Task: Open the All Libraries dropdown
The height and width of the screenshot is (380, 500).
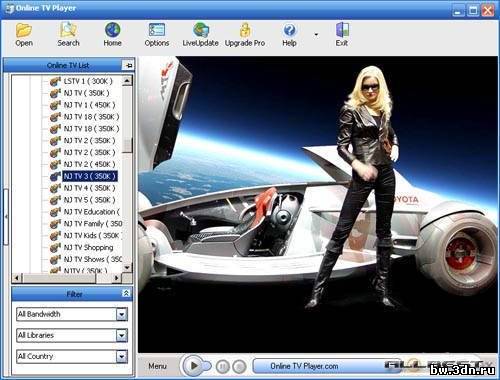Action: pyautogui.click(x=122, y=335)
